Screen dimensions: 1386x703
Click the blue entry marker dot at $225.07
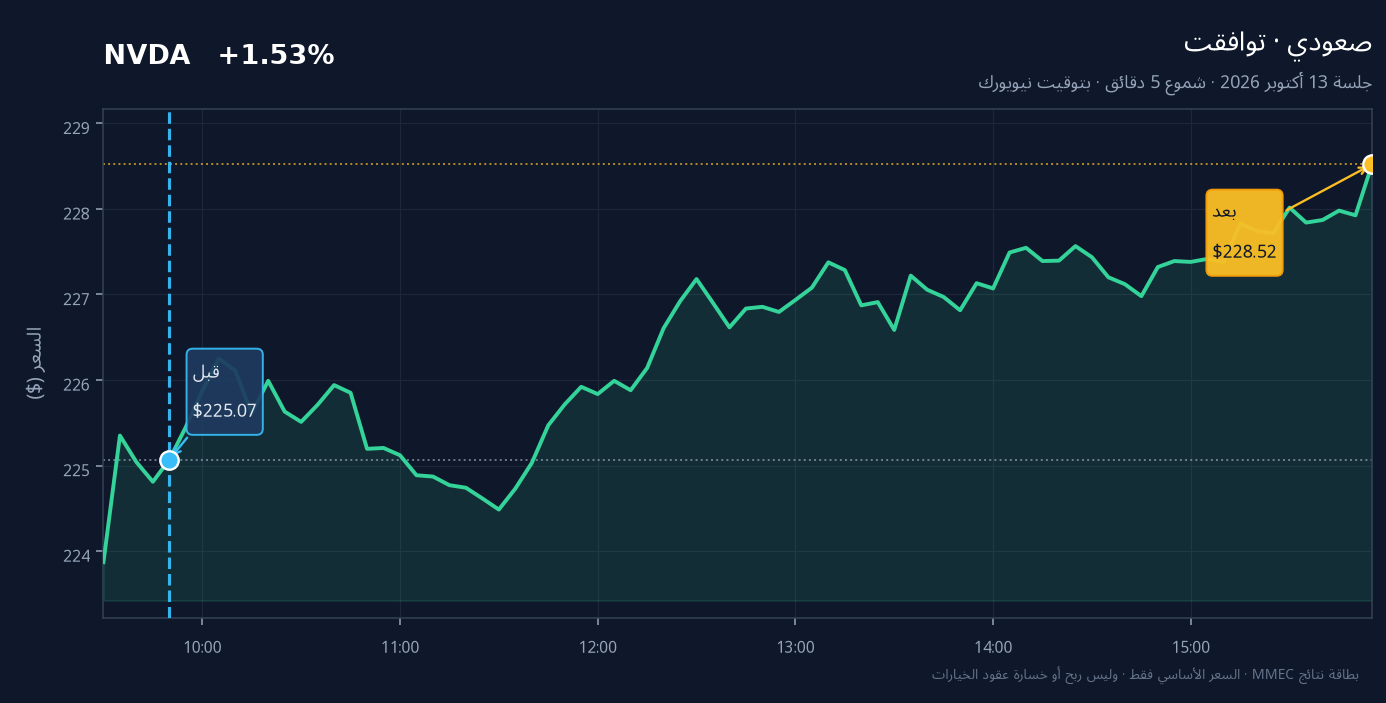169,460
